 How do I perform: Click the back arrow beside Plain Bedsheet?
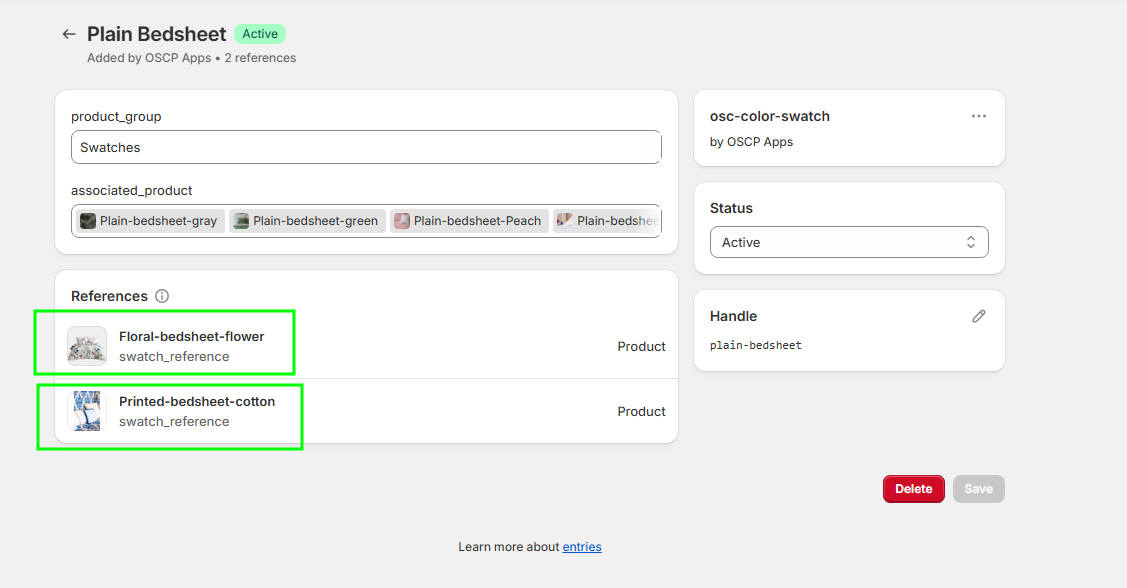click(x=69, y=34)
